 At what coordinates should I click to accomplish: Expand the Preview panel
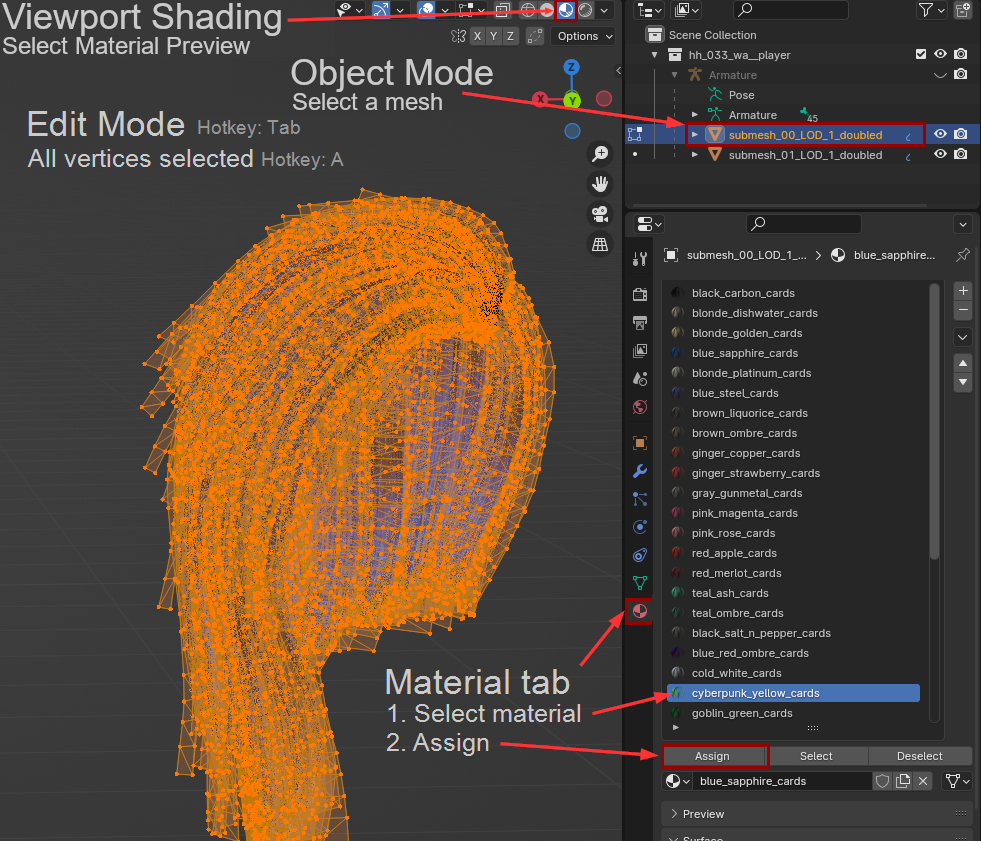[x=704, y=814]
